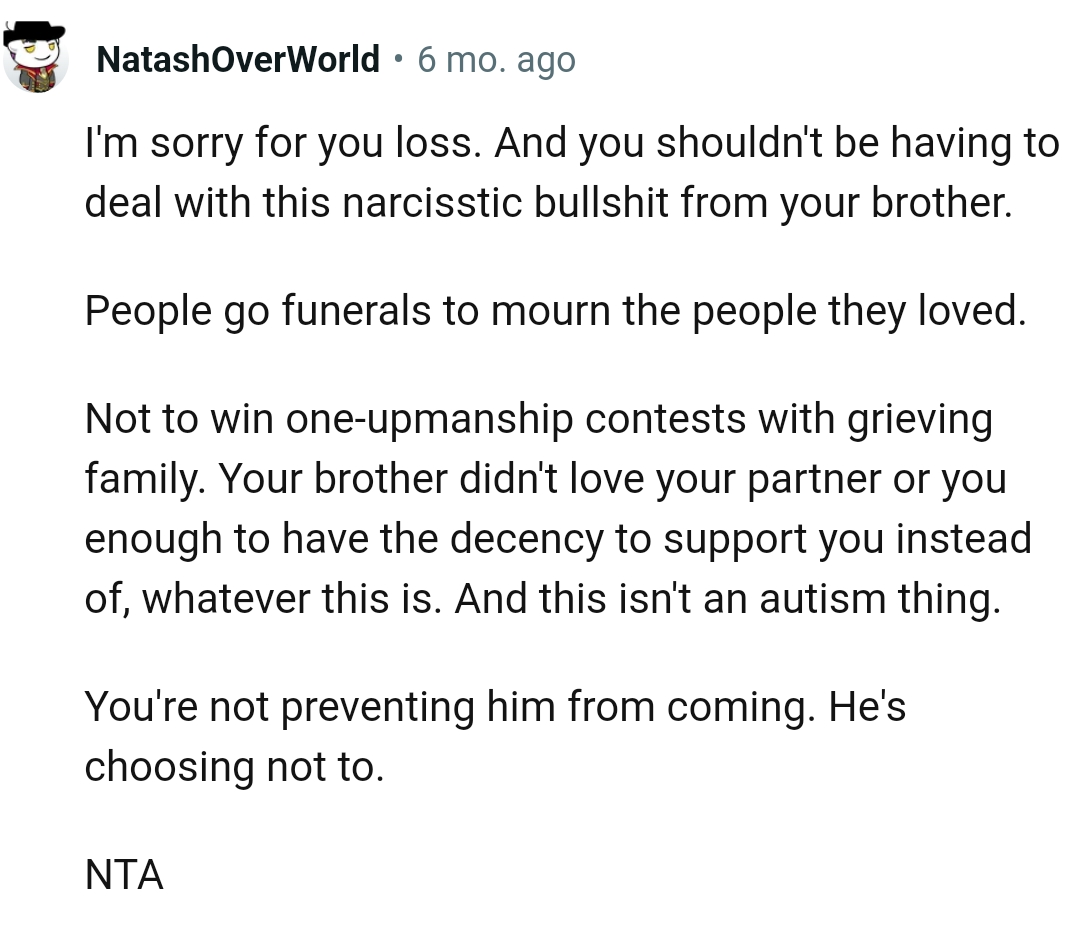Click the "NTA" verdict text
This screenshot has height=938, width=1080.
pyautogui.click(x=124, y=875)
